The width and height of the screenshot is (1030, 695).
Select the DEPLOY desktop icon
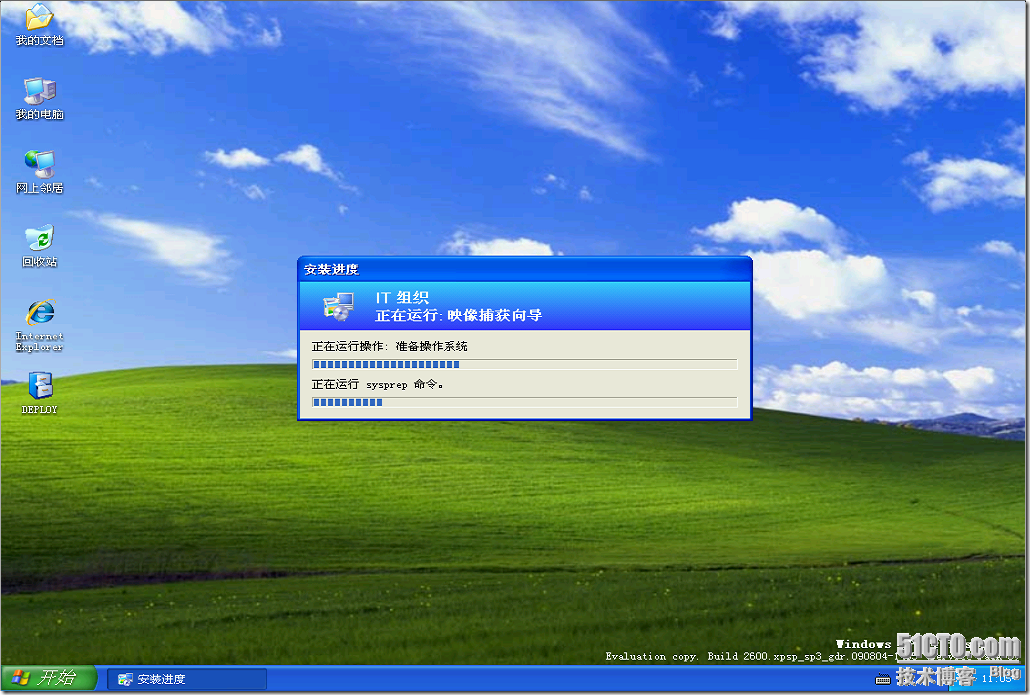(39, 393)
